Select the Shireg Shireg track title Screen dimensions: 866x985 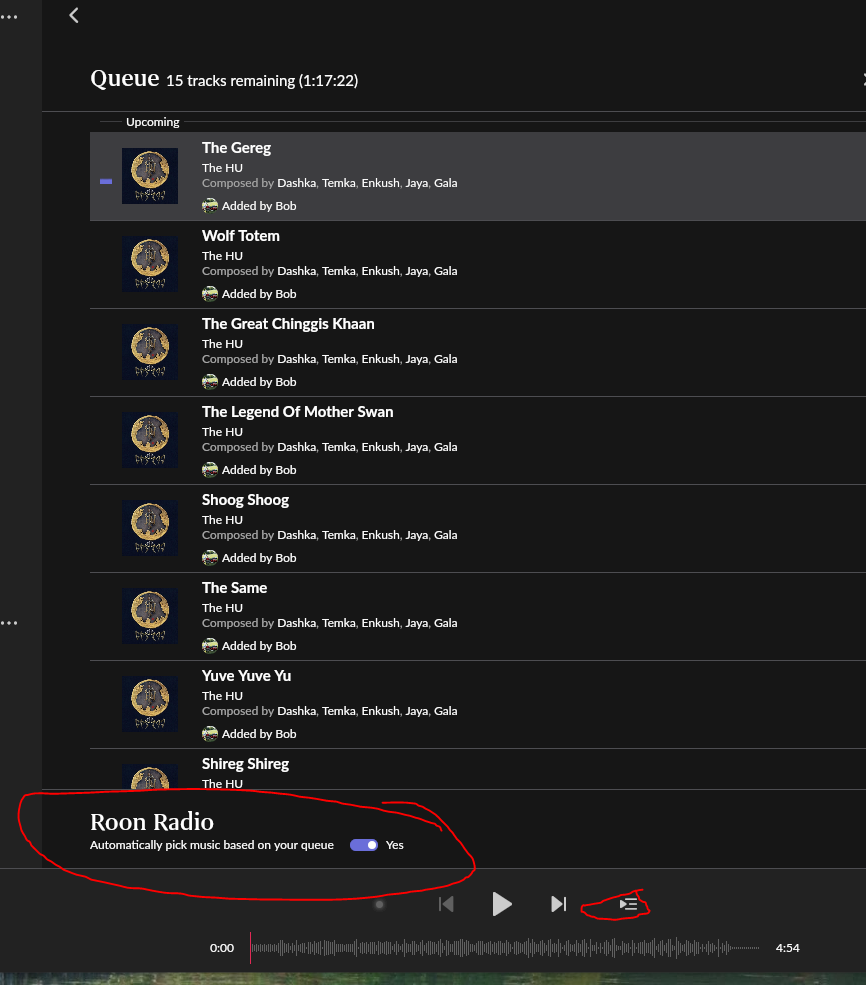click(245, 764)
